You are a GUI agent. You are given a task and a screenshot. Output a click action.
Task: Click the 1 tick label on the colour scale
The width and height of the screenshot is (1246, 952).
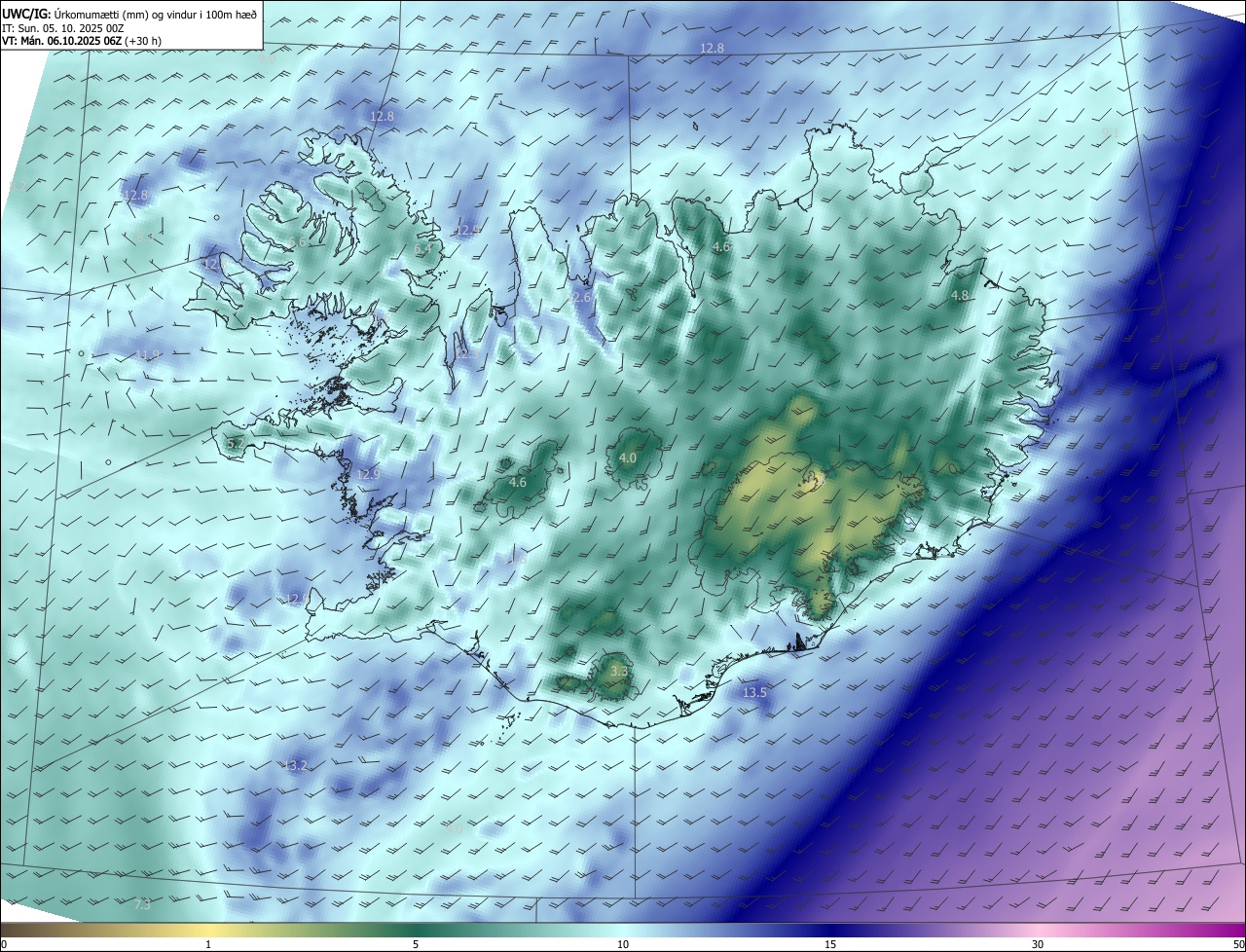208,944
